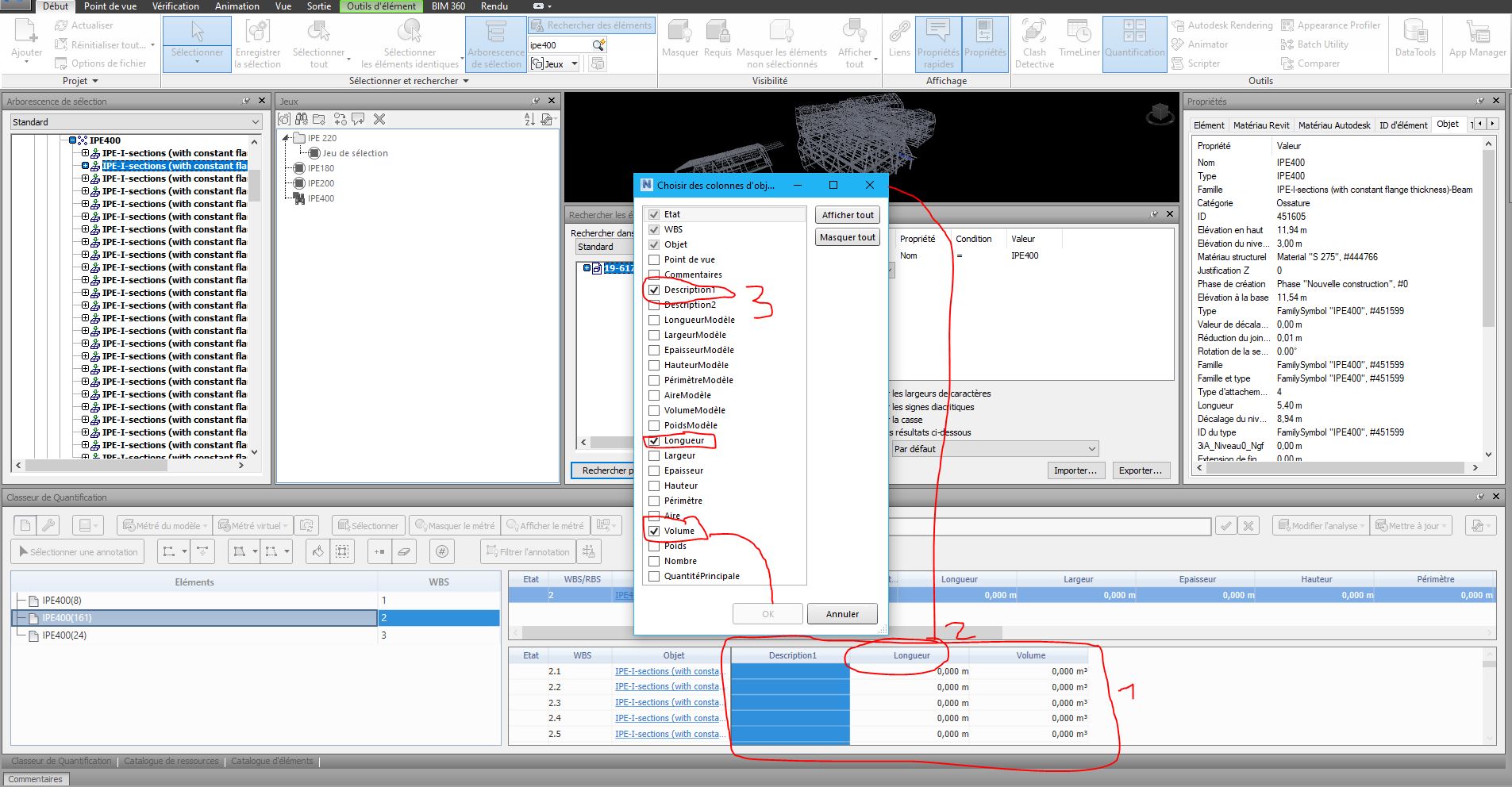Enable the Poids checkbox

coord(653,546)
